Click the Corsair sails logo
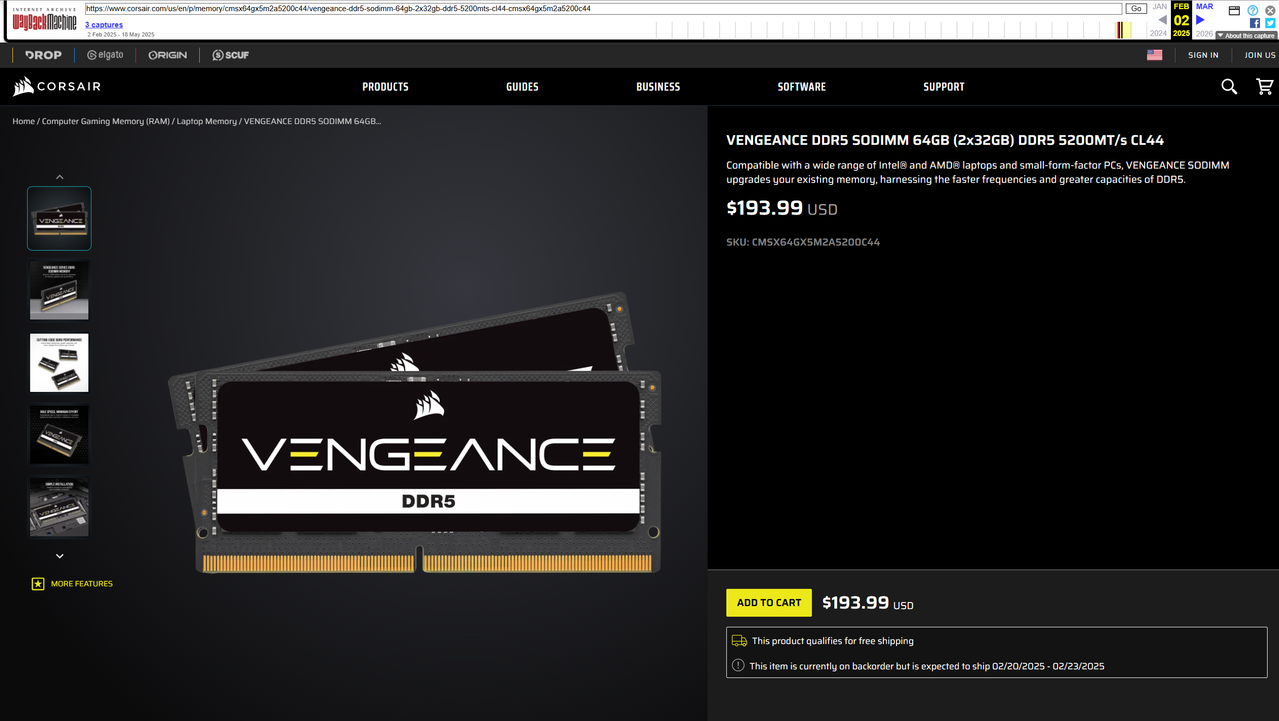 23,87
